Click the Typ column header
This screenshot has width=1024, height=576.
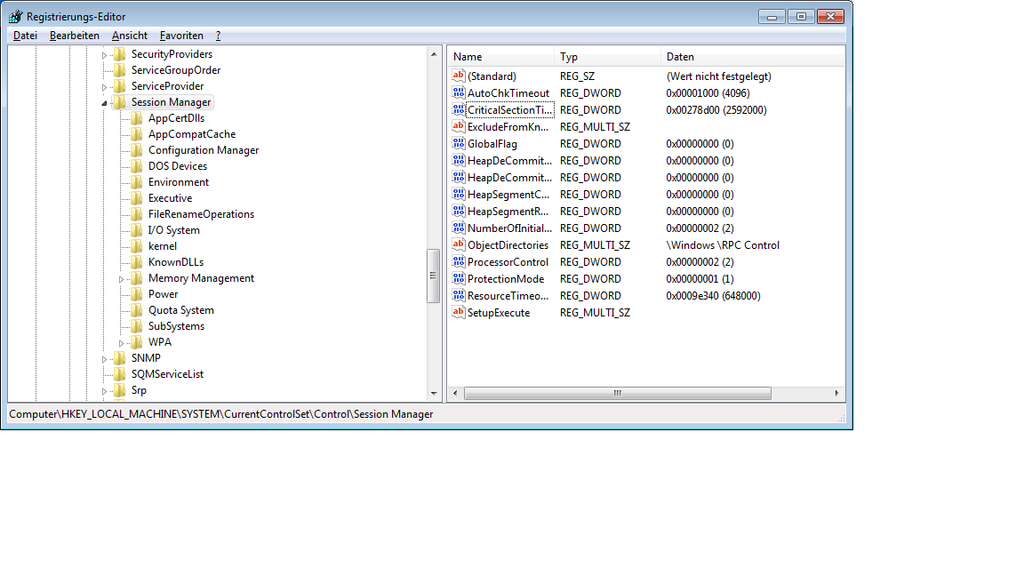607,57
